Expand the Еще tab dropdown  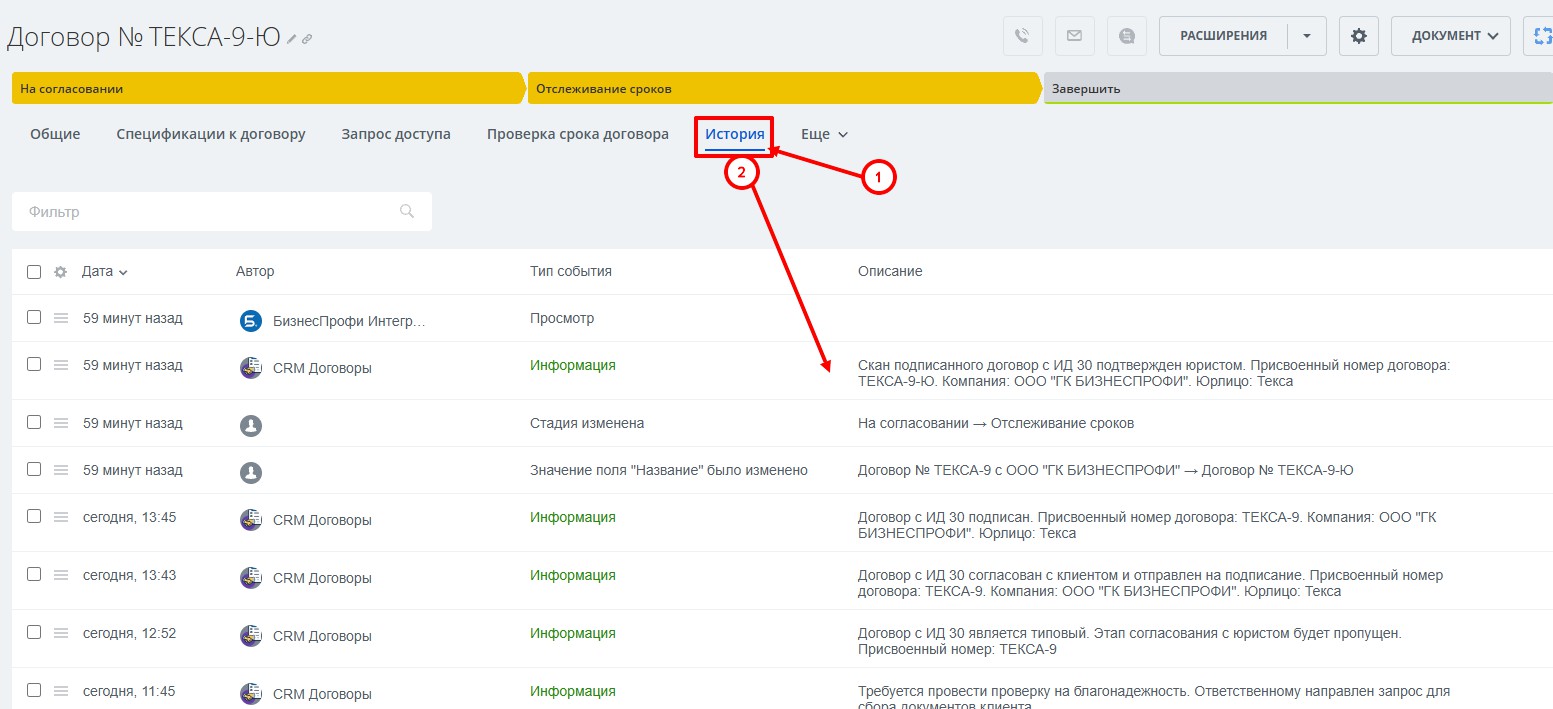(x=824, y=134)
